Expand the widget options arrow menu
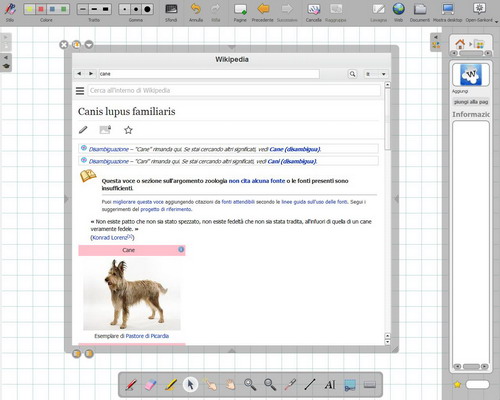500x400 pixels. click(89, 44)
